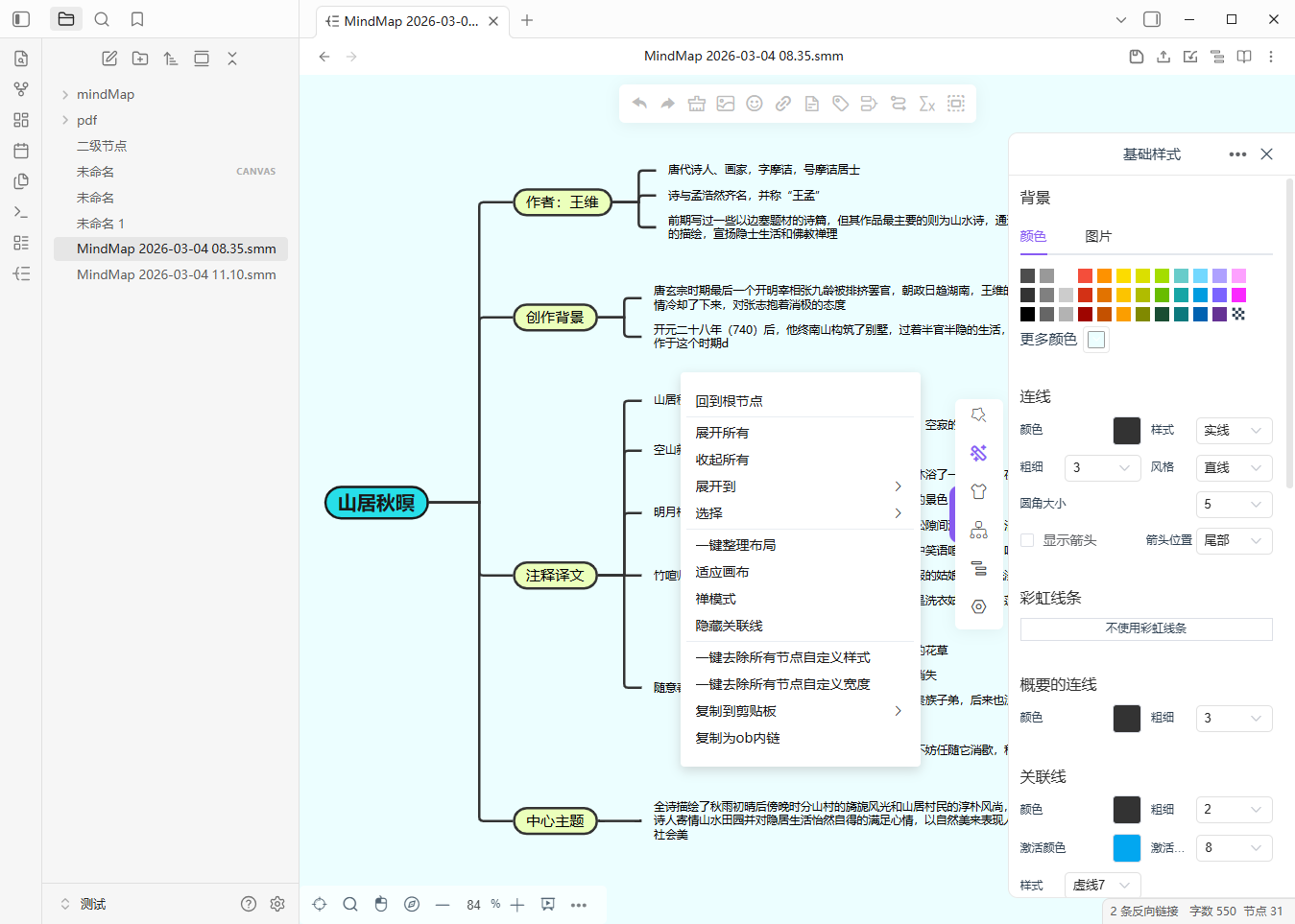The height and width of the screenshot is (924, 1295).
Task: Open the 概要的连线 粗细 dropdown
Action: click(1234, 718)
